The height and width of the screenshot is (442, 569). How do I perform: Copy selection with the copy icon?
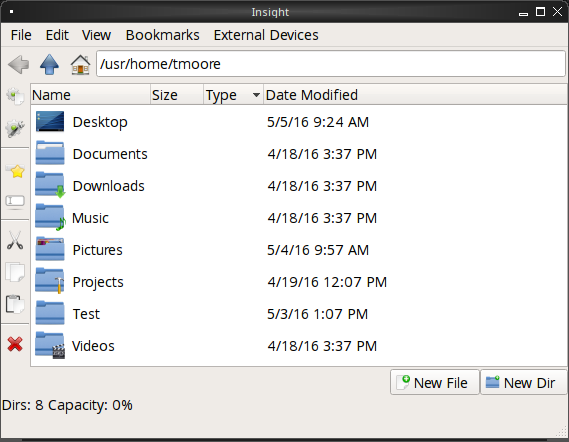click(15, 272)
